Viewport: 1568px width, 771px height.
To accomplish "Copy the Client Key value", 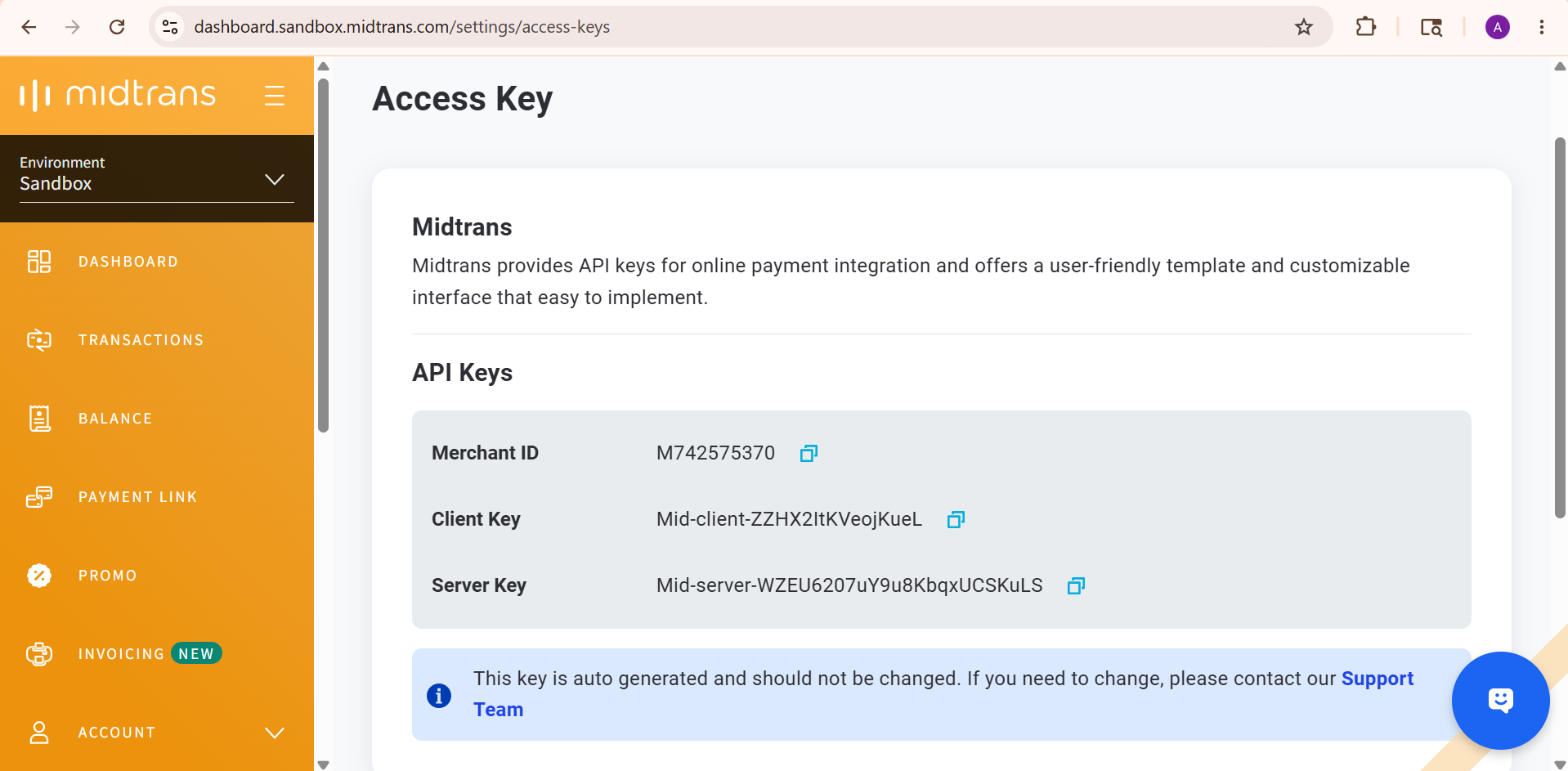I will (956, 519).
